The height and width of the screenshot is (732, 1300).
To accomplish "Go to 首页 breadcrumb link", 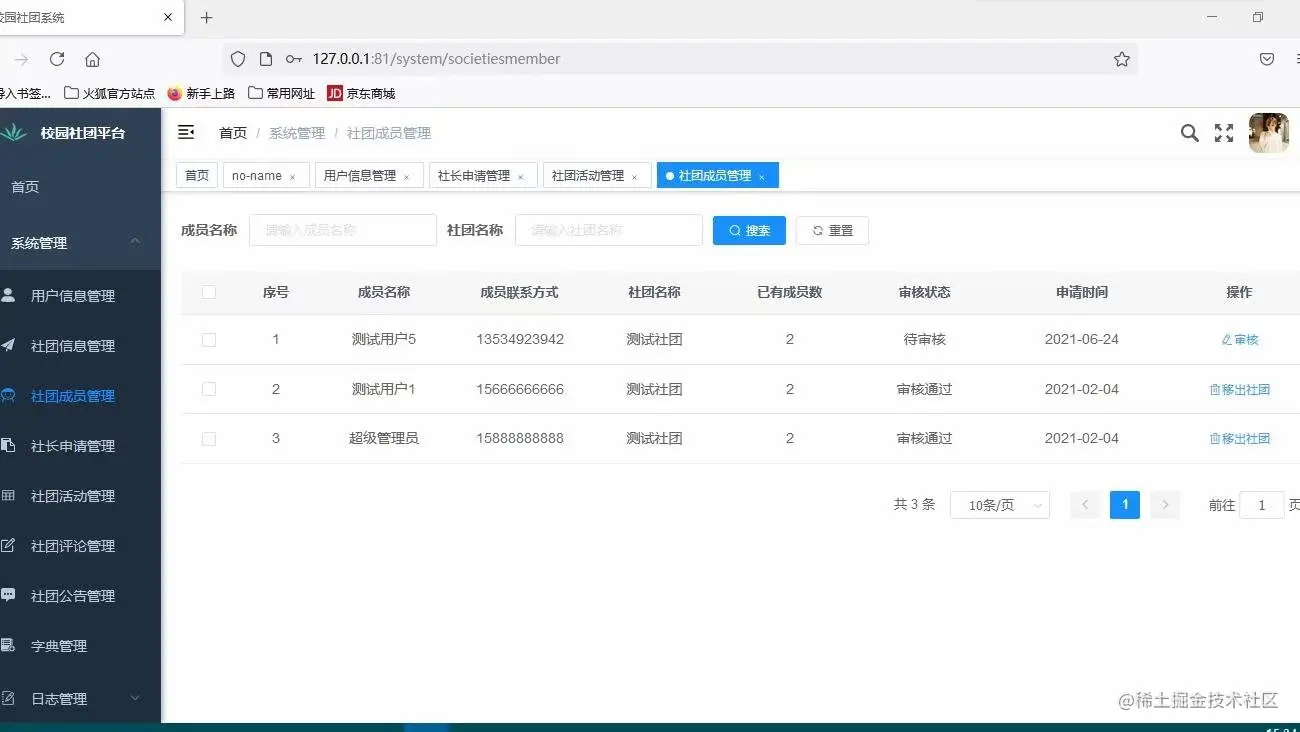I will click(x=233, y=133).
